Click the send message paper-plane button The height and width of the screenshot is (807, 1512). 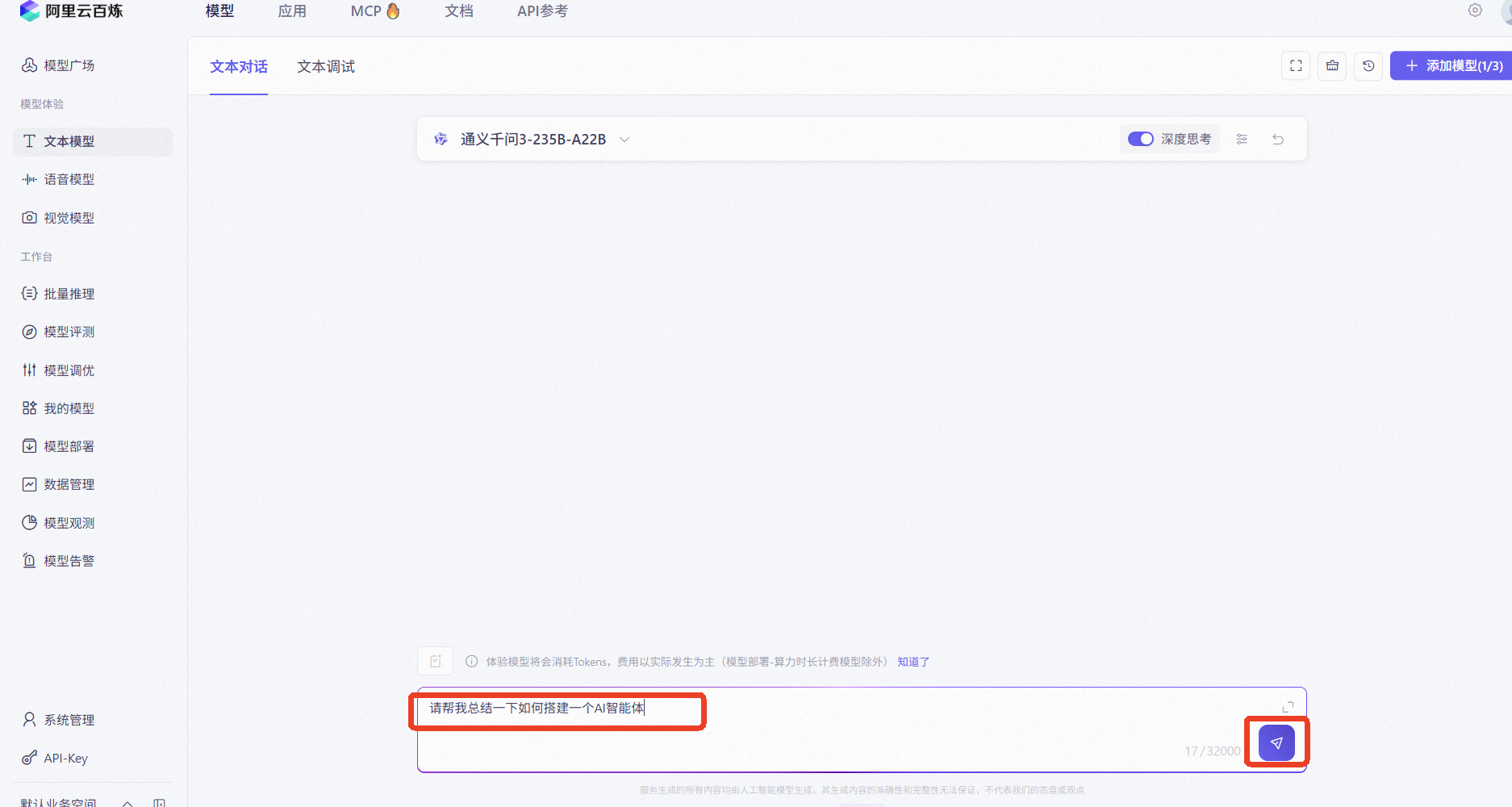(x=1276, y=742)
